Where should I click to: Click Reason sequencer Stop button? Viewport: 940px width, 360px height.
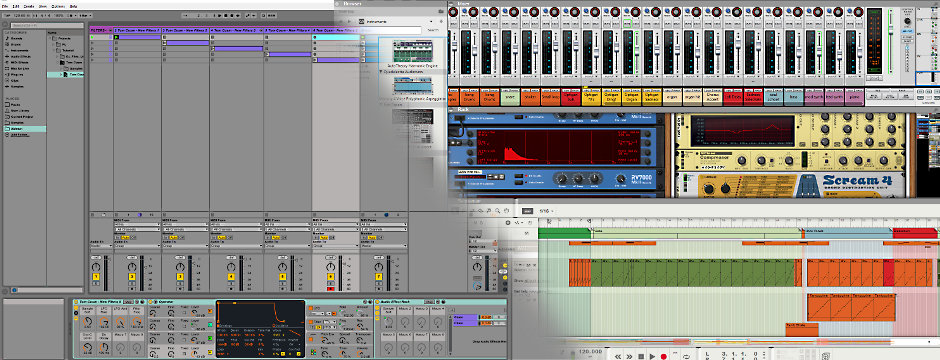641,356
